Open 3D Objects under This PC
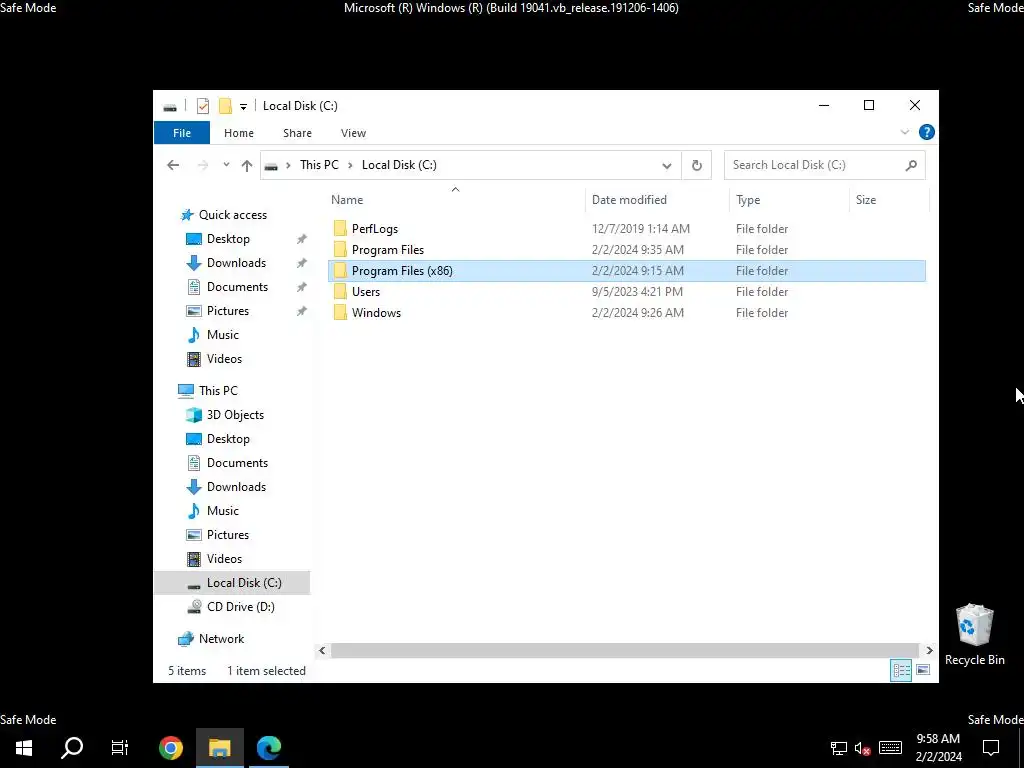 coord(235,415)
